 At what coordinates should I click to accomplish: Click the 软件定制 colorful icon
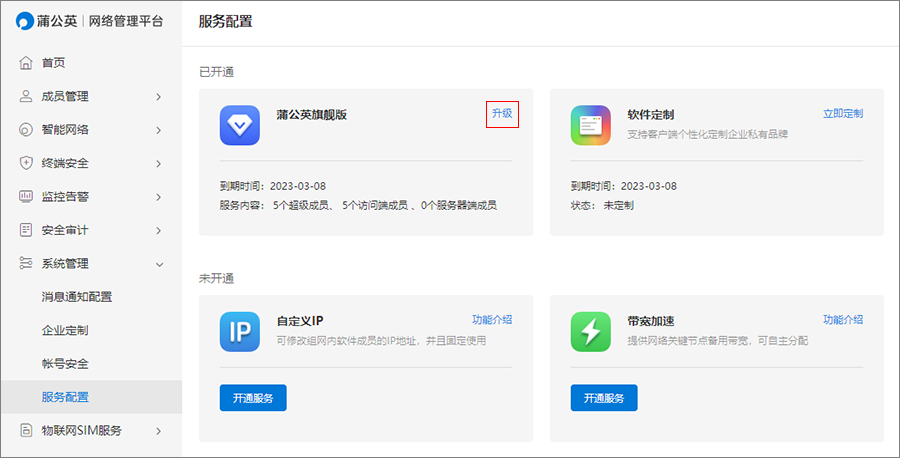(591, 125)
